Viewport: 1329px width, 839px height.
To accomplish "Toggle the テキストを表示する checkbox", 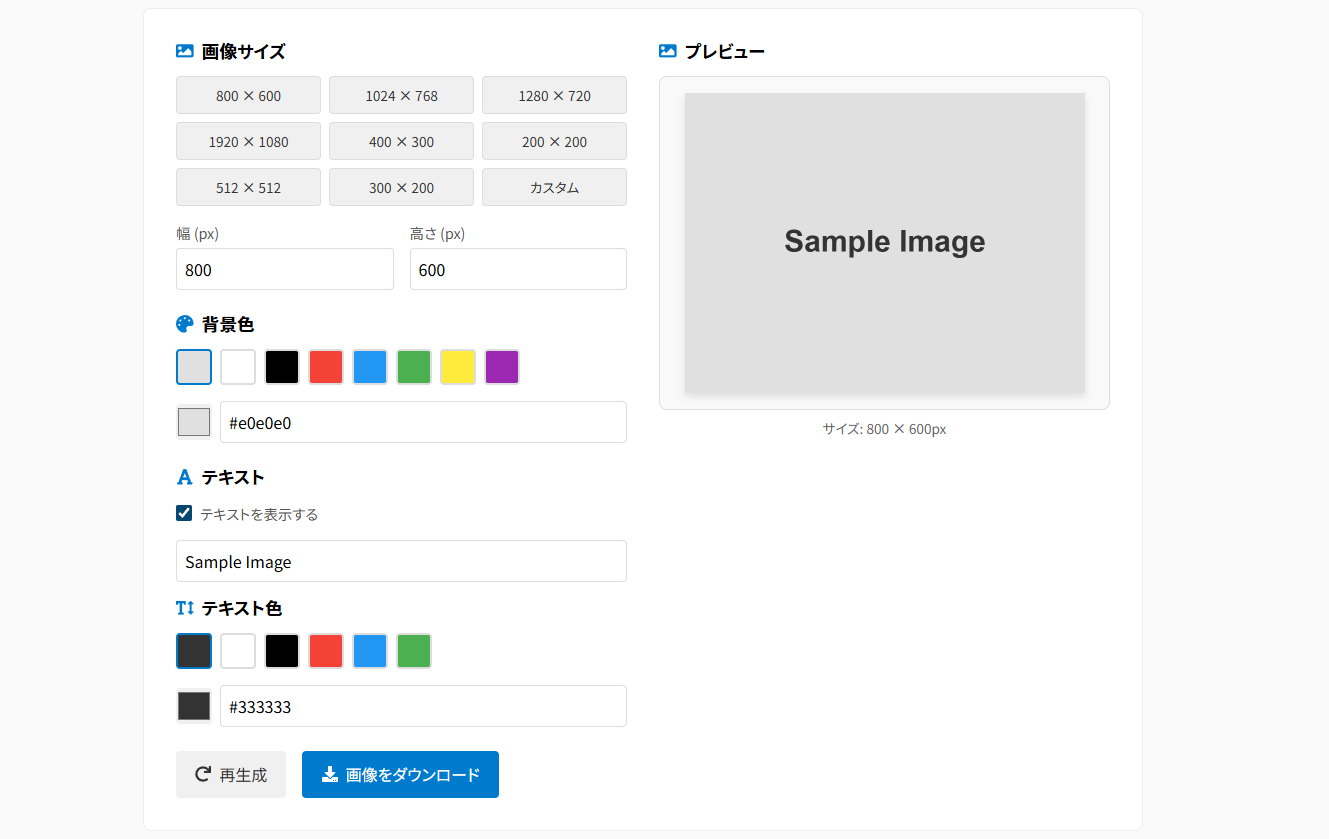I will pos(184,513).
